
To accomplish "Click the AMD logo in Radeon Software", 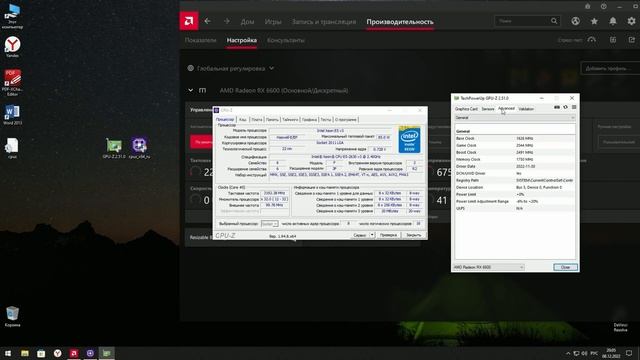I will click(189, 21).
